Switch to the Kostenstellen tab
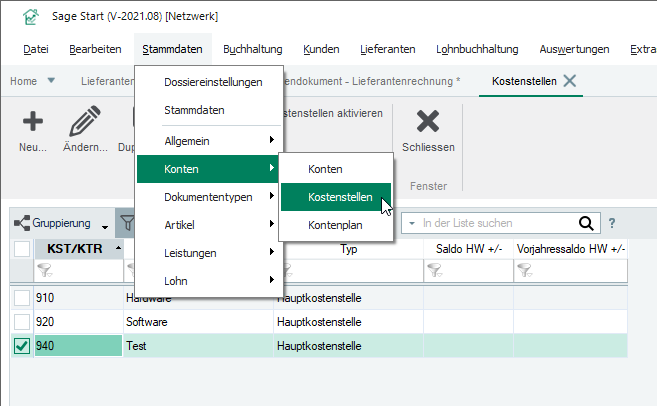Viewport: 657px width, 406px height. coord(524,81)
